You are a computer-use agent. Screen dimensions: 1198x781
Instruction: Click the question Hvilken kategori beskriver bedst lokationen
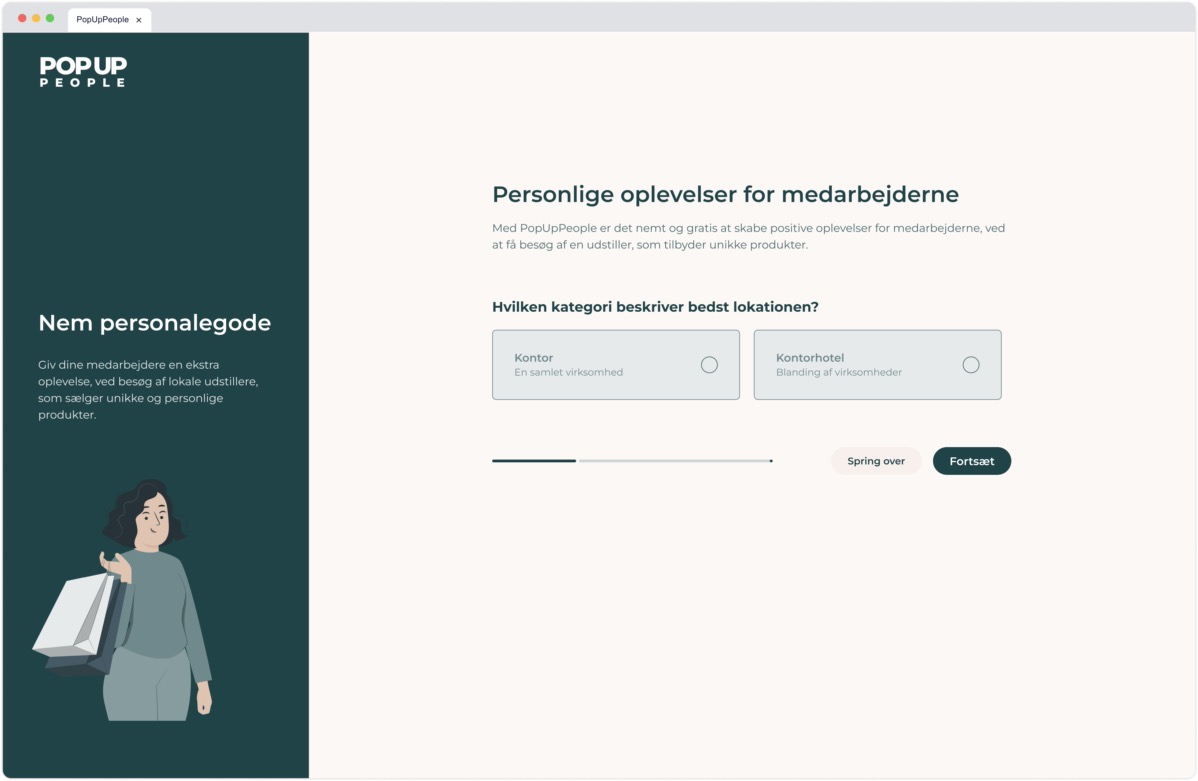click(x=655, y=307)
